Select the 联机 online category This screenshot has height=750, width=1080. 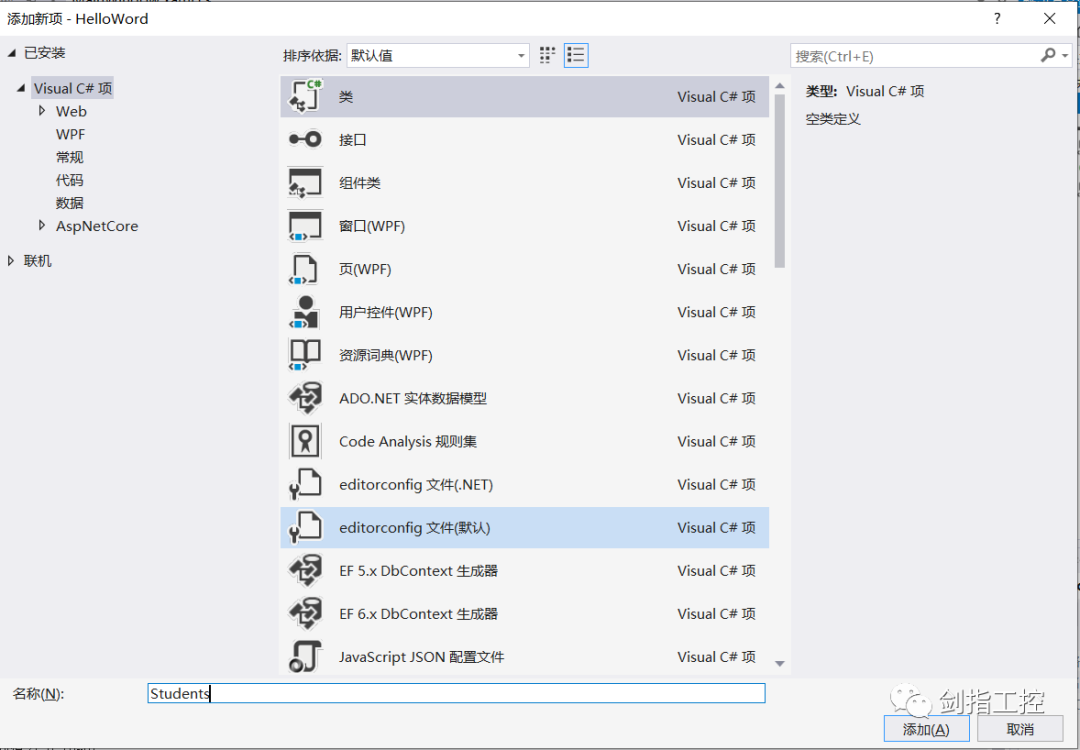[x=37, y=260]
